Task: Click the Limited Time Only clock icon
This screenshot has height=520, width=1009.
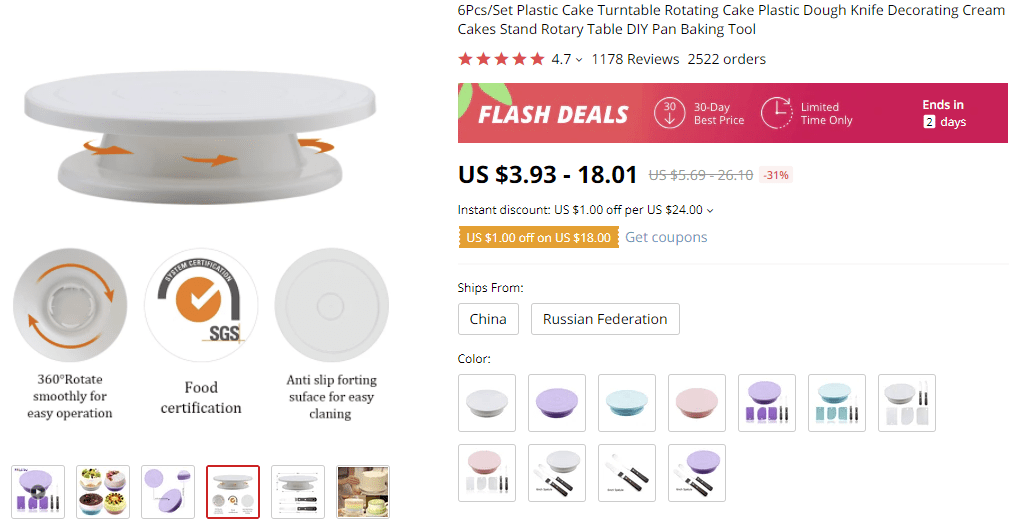Action: (776, 113)
